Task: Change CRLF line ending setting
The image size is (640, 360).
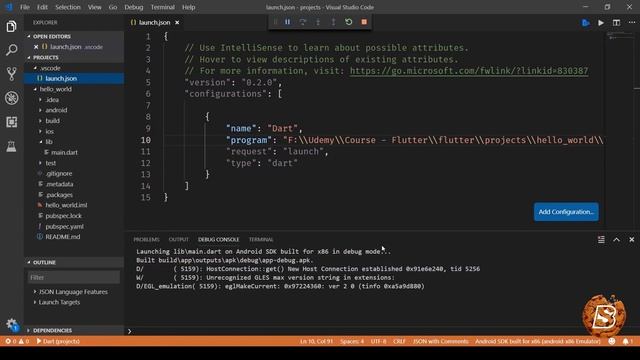Action: pyautogui.click(x=399, y=341)
